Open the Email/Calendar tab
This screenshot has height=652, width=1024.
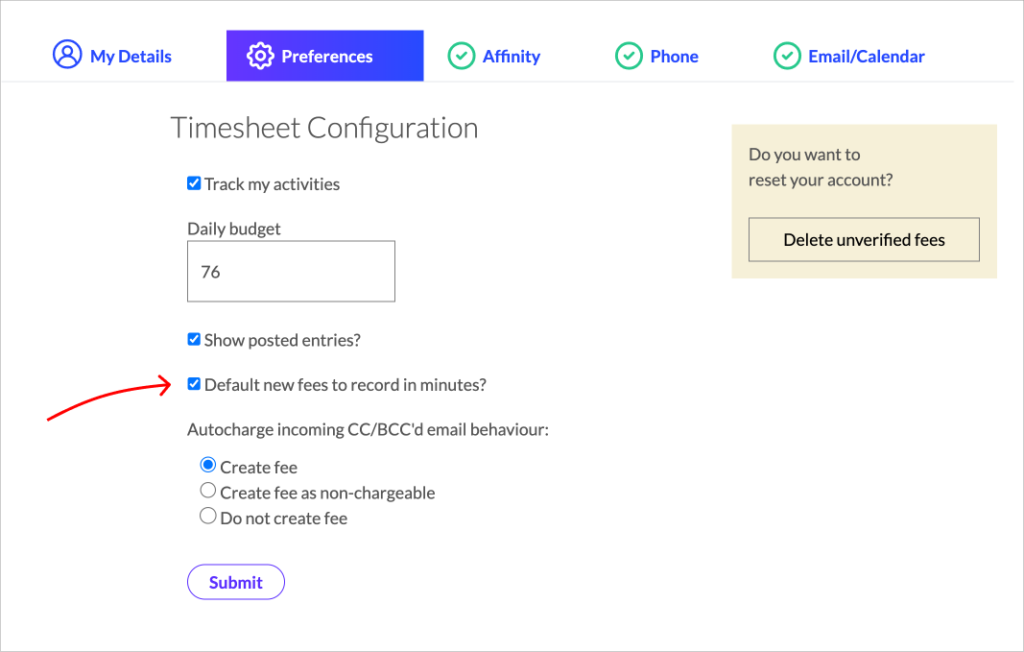[866, 57]
